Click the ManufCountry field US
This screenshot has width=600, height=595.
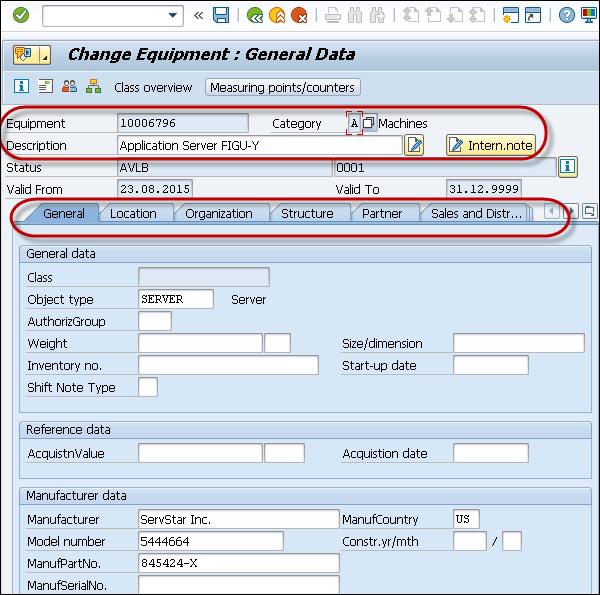click(x=466, y=519)
